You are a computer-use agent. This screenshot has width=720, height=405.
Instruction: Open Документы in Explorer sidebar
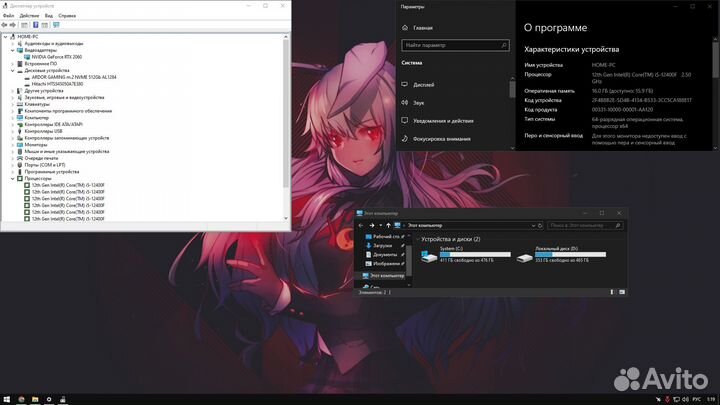coord(385,254)
